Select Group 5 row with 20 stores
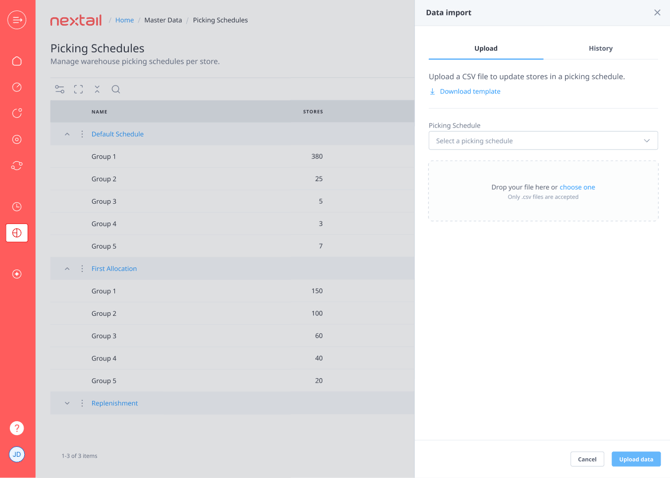 coord(232,381)
